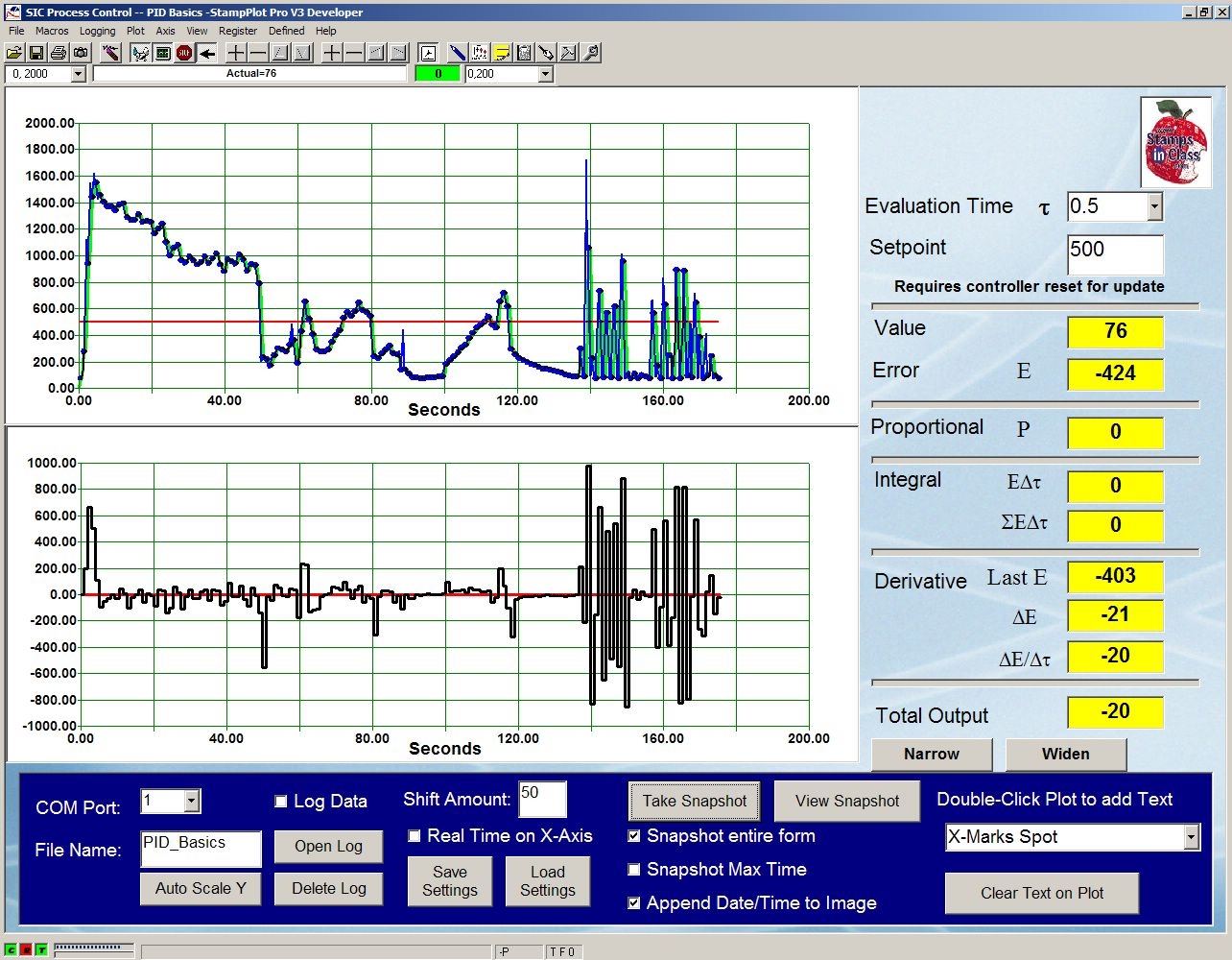Click the shift-right triangle toolbar icon
Image resolution: width=1232 pixels, height=960 pixels.
398,53
